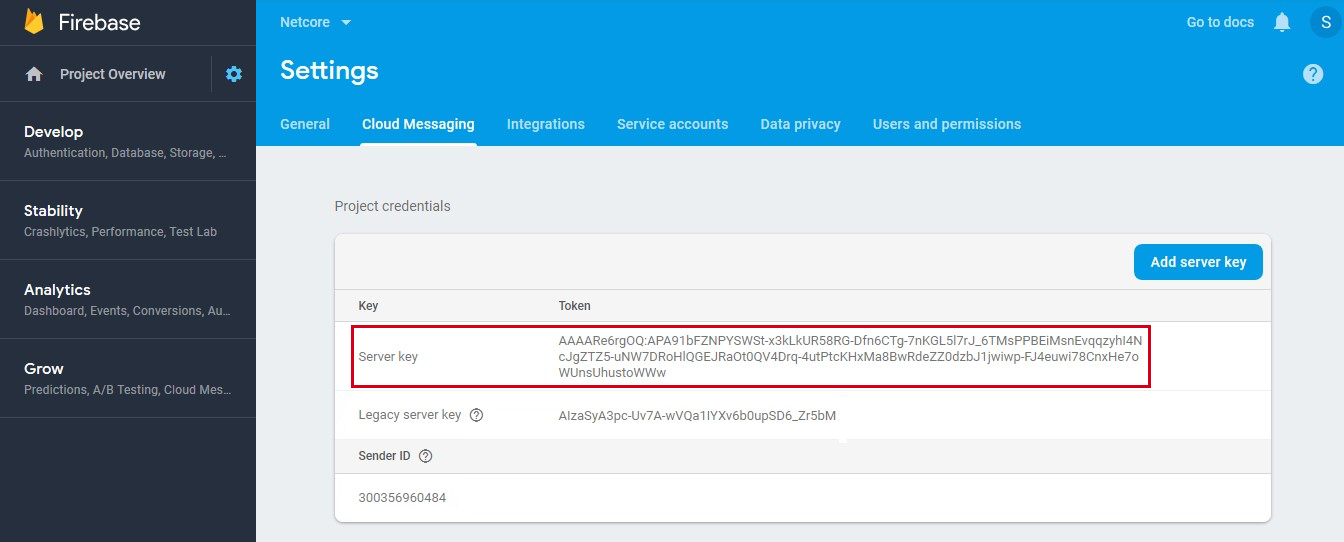Image resolution: width=1344 pixels, height=542 pixels.
Task: Click the Legacy server key label
Action: point(410,415)
